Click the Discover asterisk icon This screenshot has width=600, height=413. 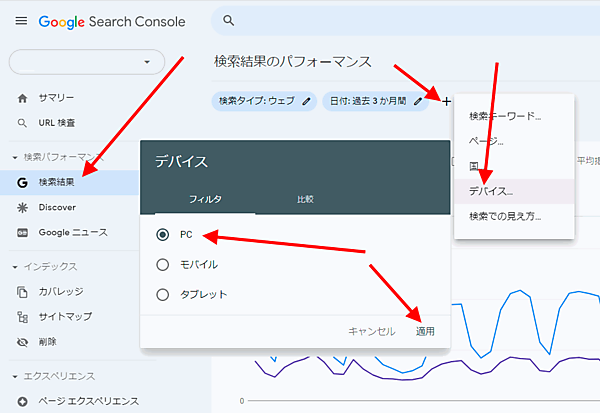(22, 207)
